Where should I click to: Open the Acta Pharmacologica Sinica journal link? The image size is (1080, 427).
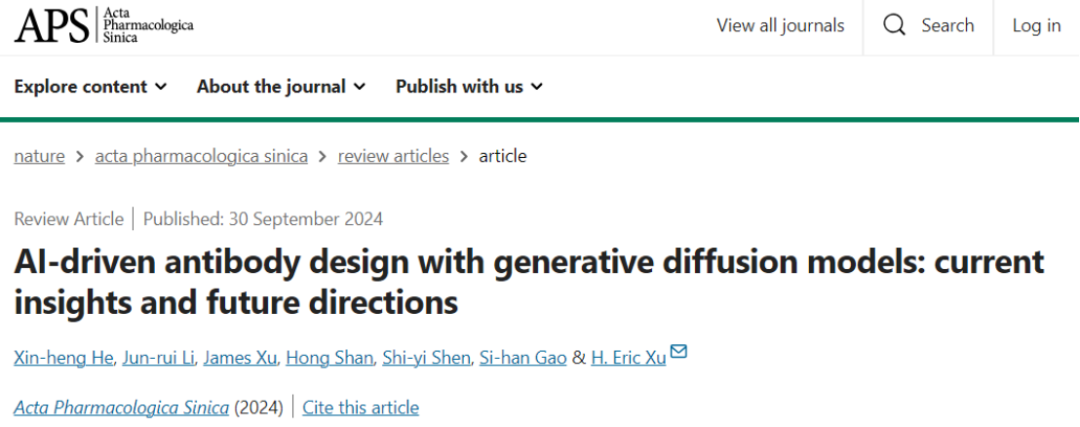tap(121, 407)
